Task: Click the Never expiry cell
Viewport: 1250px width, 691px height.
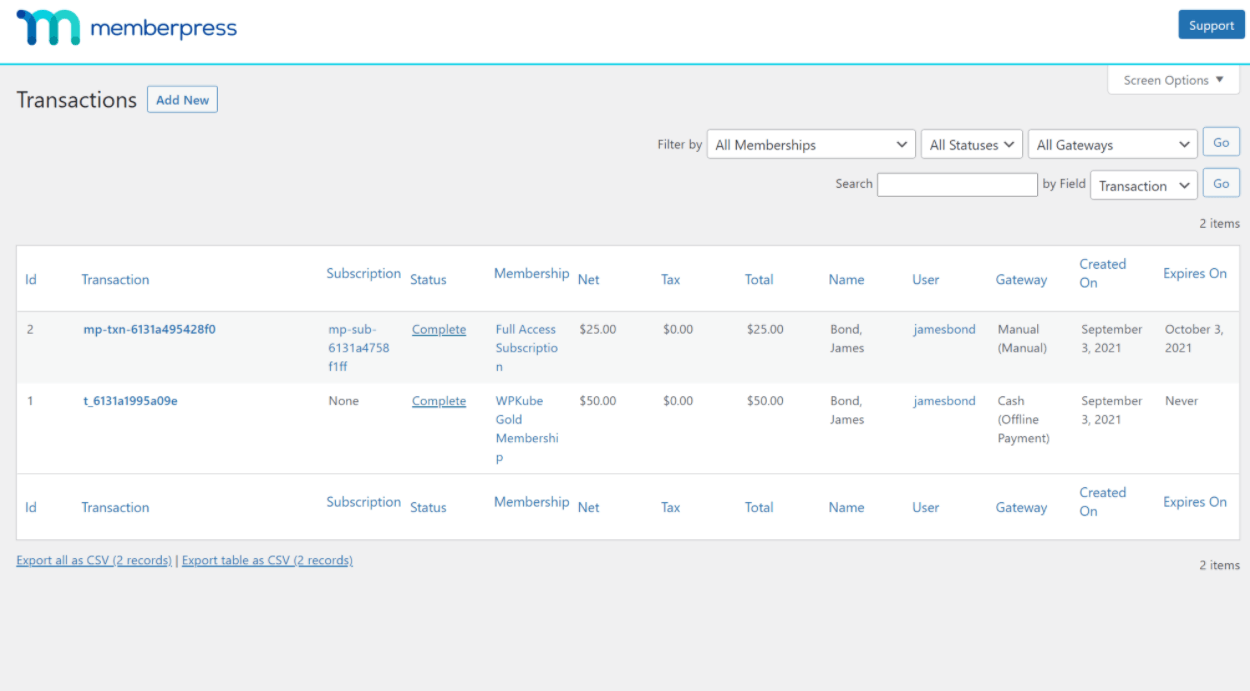Action: [x=1181, y=401]
